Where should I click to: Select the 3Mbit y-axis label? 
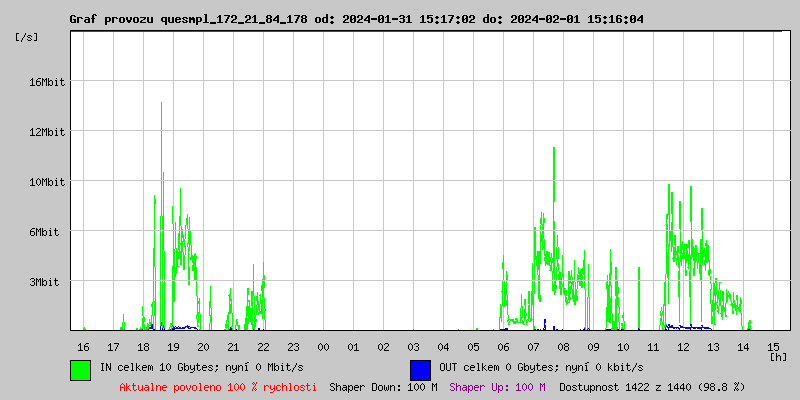[x=46, y=282]
